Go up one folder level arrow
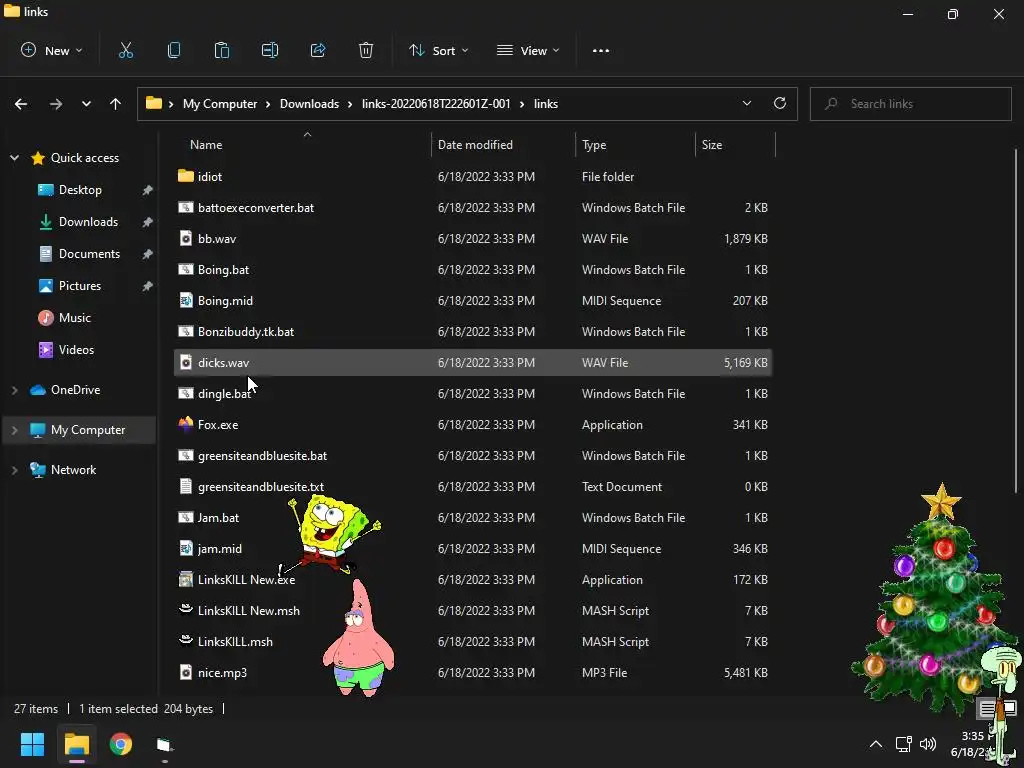Screen dimensions: 1024x768 [116, 104]
